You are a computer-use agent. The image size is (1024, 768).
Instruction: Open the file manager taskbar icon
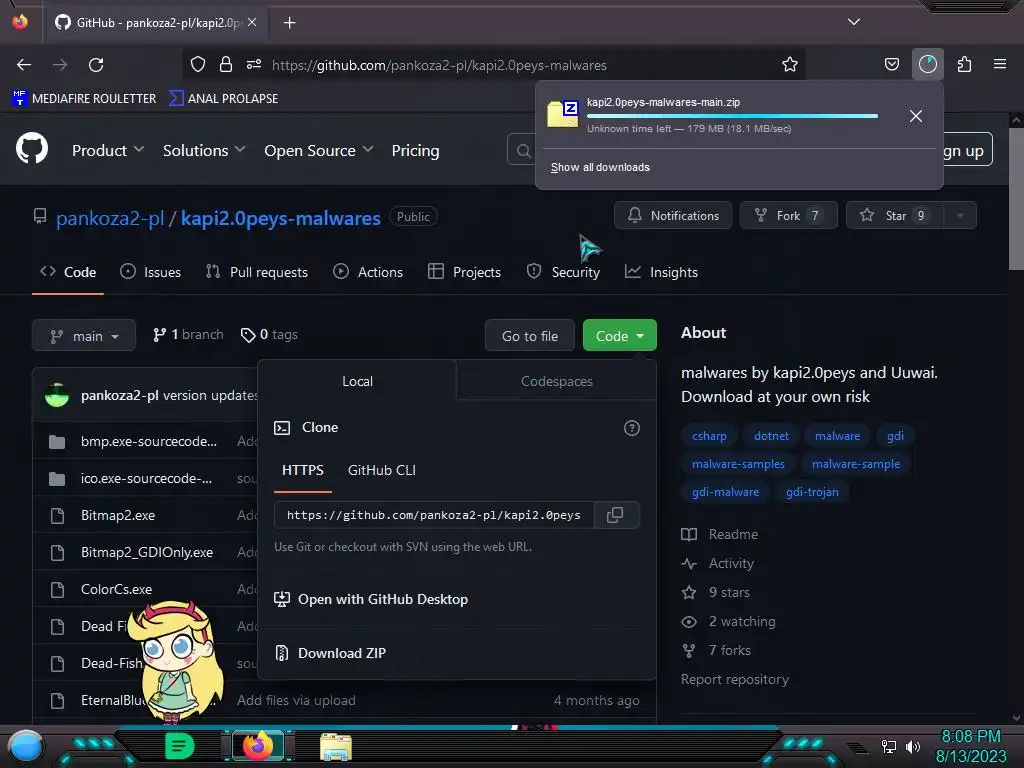pos(336,747)
